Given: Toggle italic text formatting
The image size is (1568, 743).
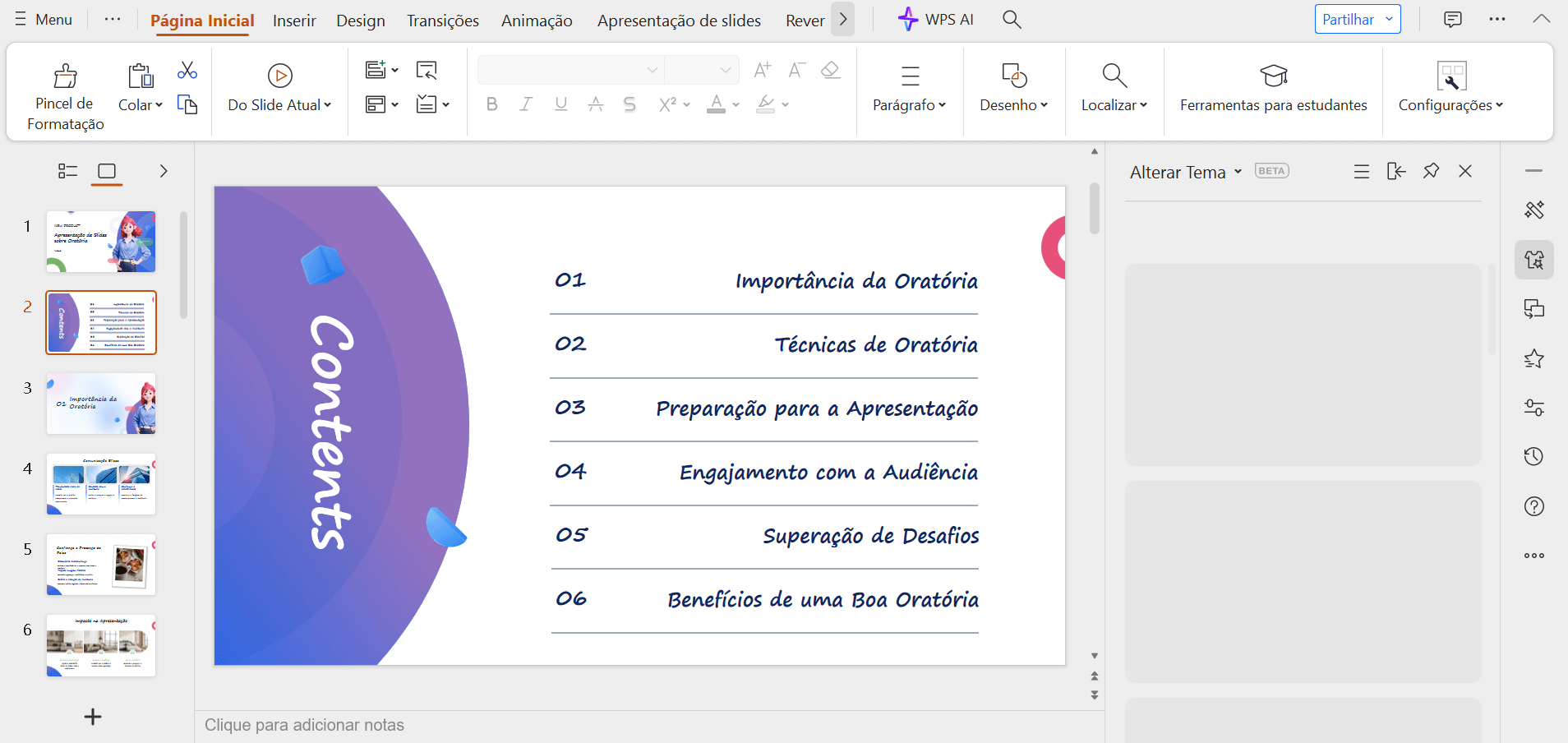Looking at the screenshot, I should [x=526, y=104].
